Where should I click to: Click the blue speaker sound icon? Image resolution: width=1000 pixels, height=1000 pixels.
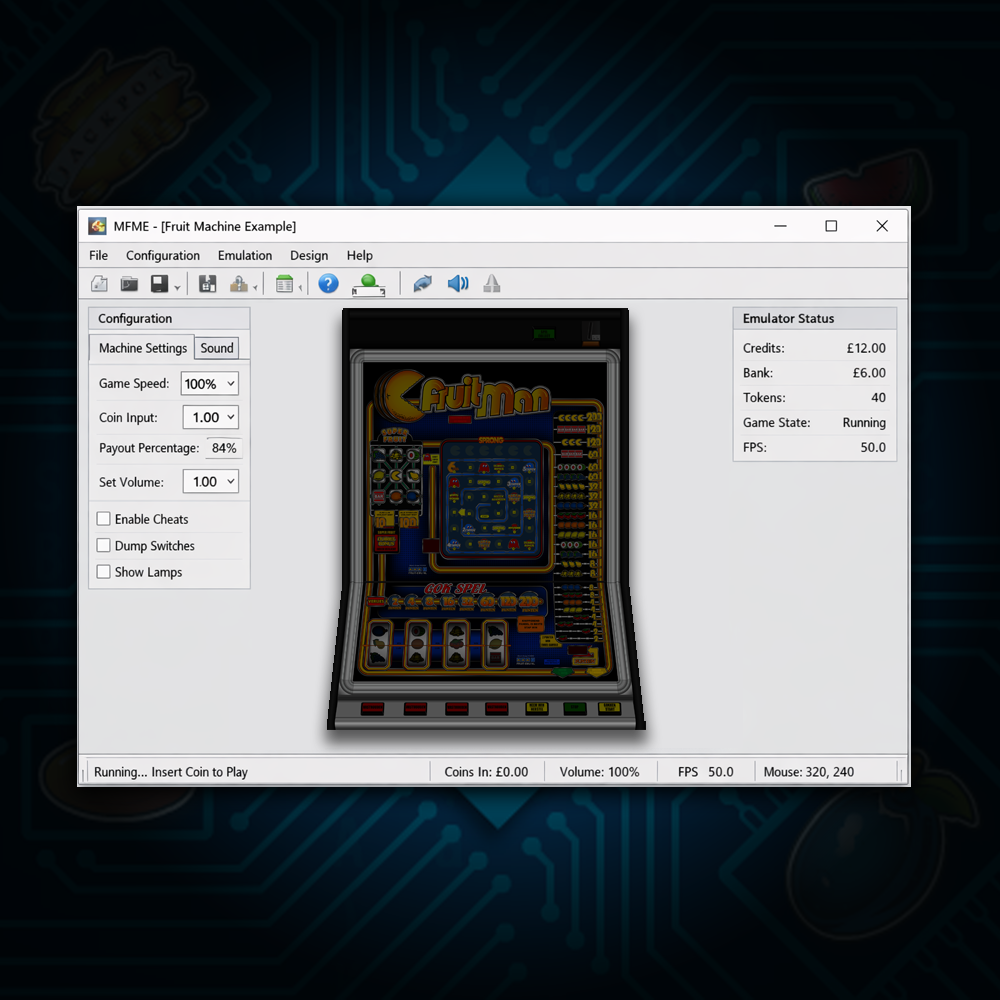pos(457,284)
